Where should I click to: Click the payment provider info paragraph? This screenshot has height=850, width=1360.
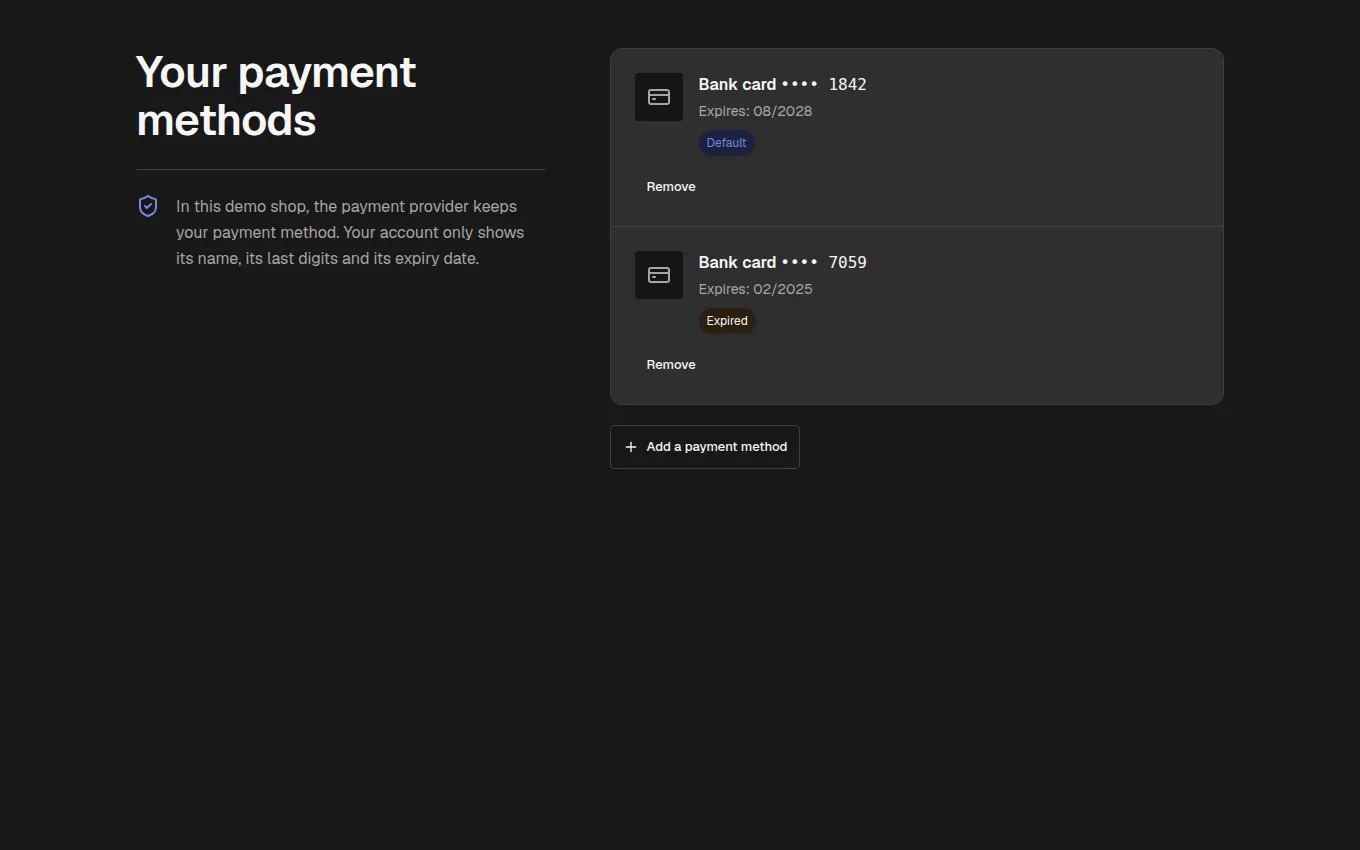[x=350, y=232]
